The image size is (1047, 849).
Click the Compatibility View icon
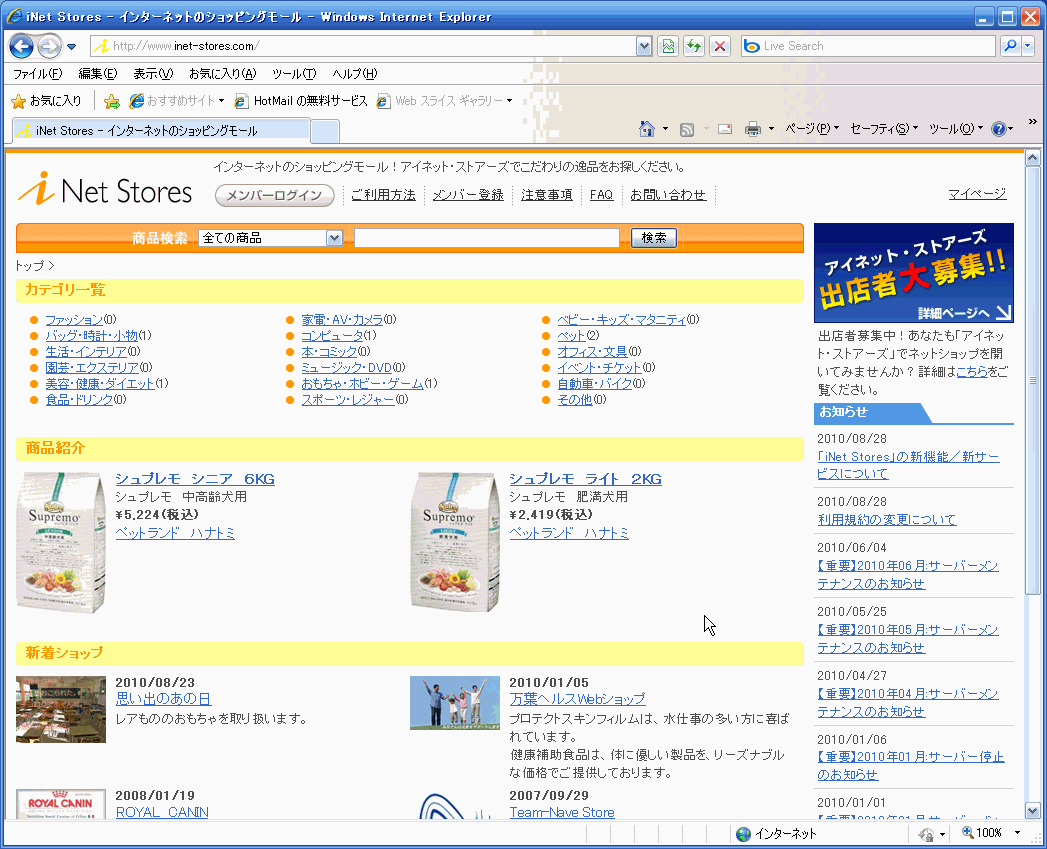(x=667, y=46)
